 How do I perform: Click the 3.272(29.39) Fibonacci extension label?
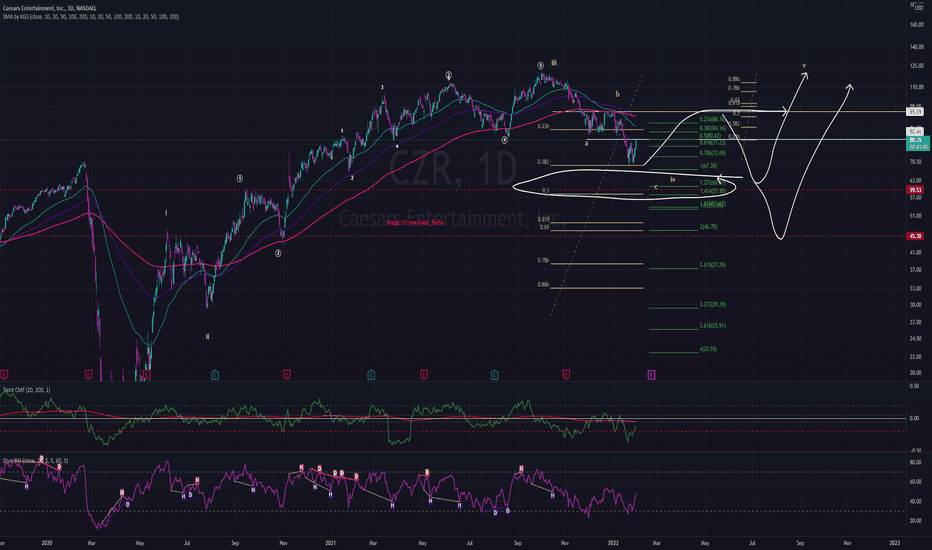pos(712,304)
